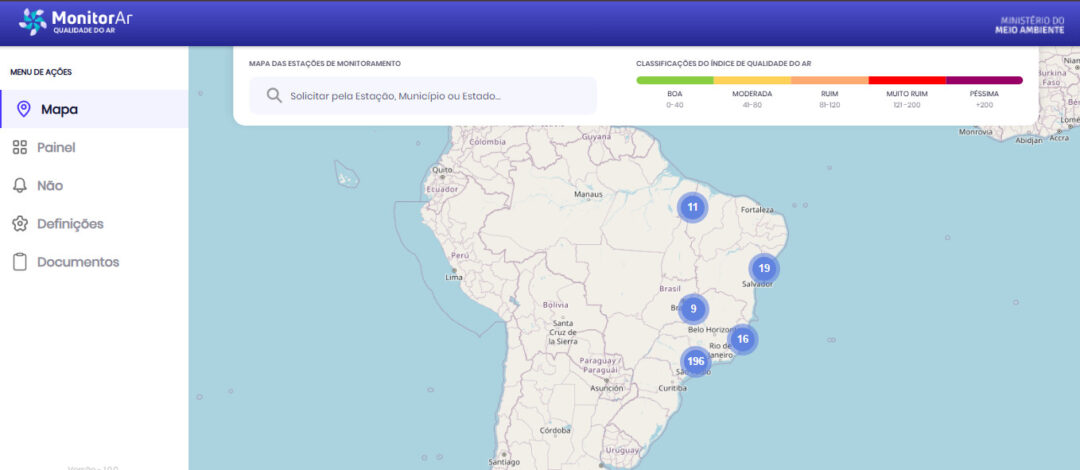
Task: Open the Não notifications menu item
Action: (x=94, y=185)
